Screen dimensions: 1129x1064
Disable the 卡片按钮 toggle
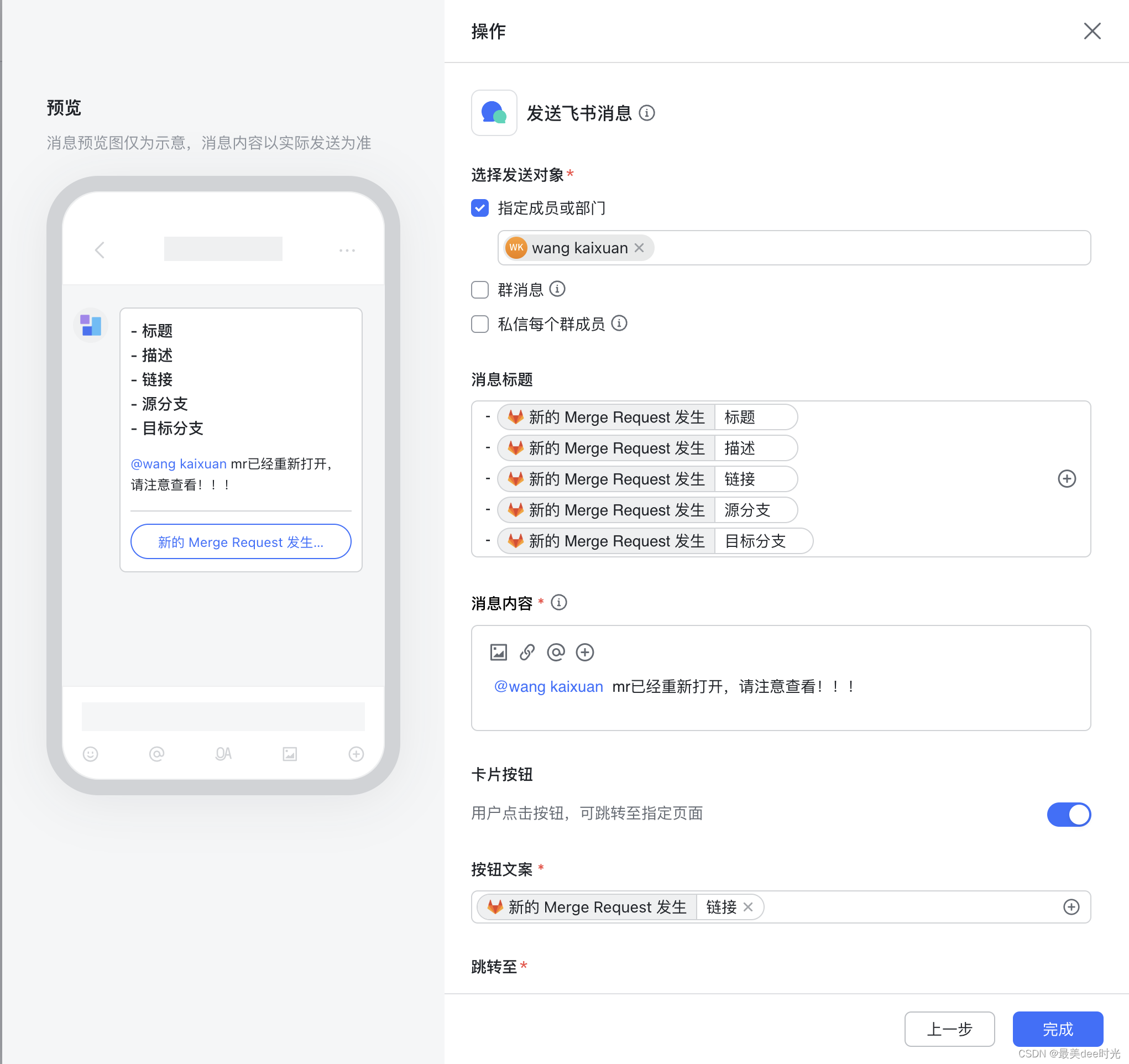[x=1069, y=815]
